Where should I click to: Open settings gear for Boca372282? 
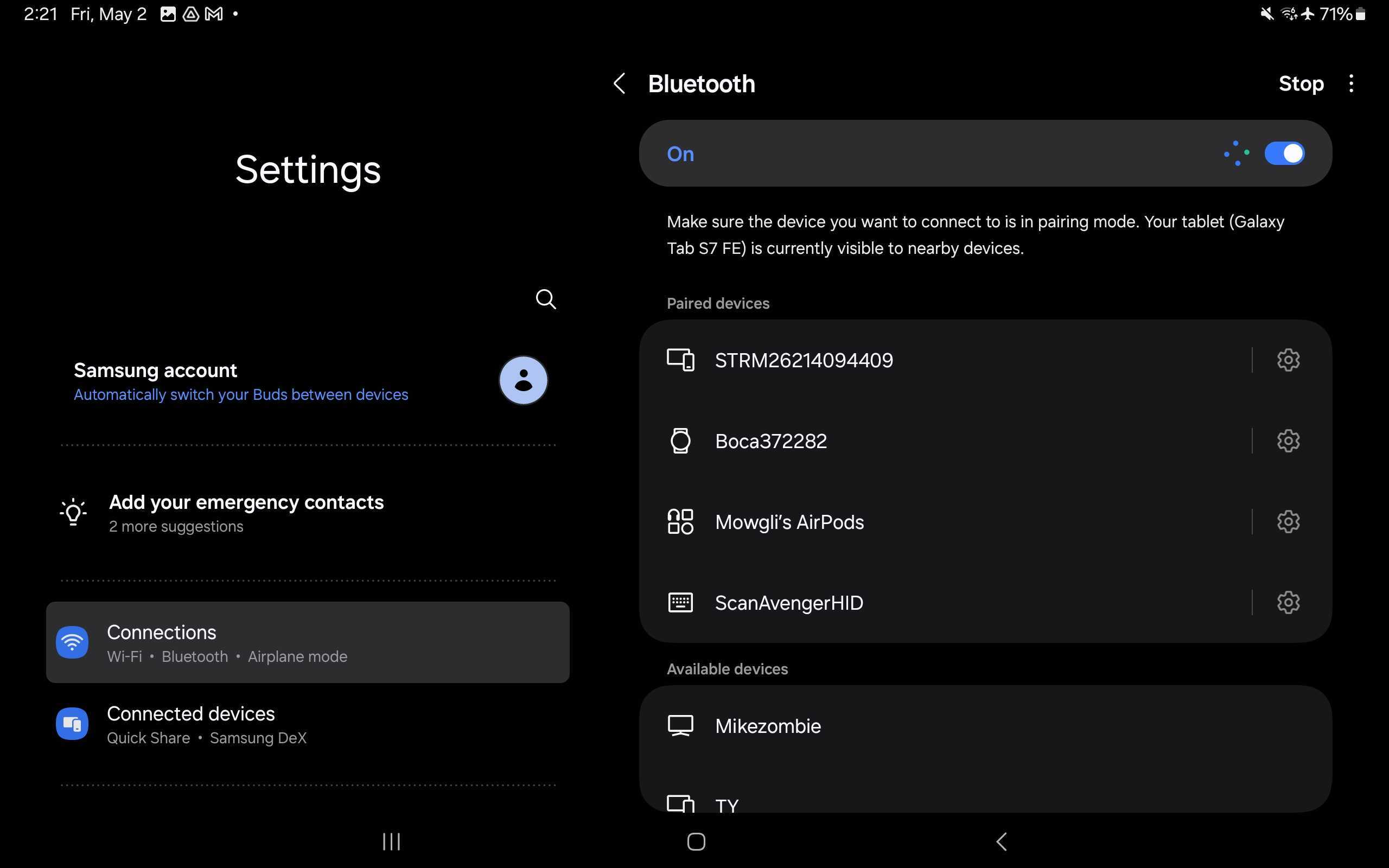pos(1288,441)
